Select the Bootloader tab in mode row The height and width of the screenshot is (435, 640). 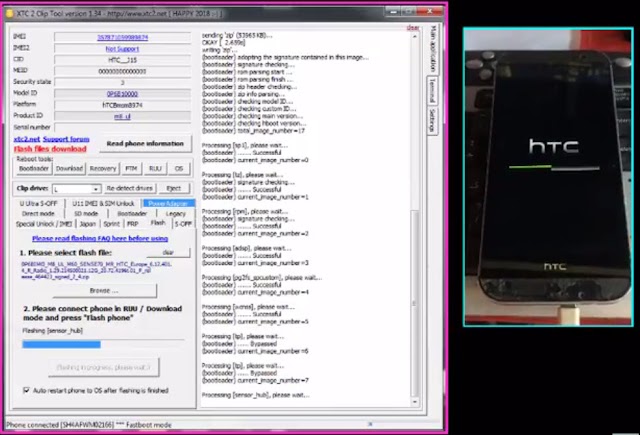[x=132, y=213]
